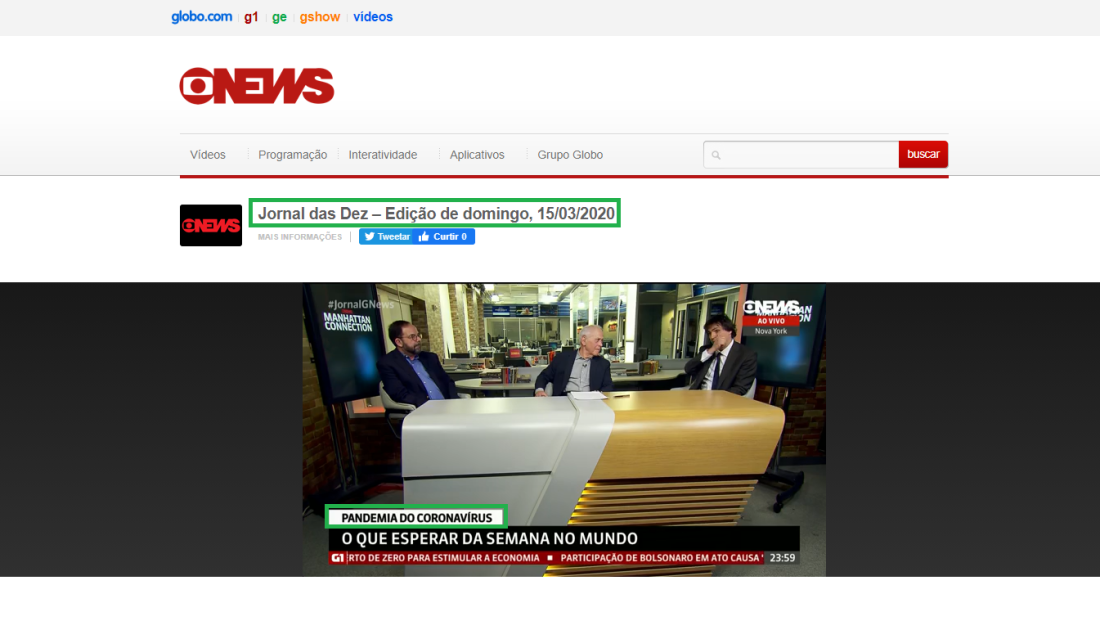Choose Aplicativos in the navigation bar
1100x639 pixels.
[x=477, y=155]
